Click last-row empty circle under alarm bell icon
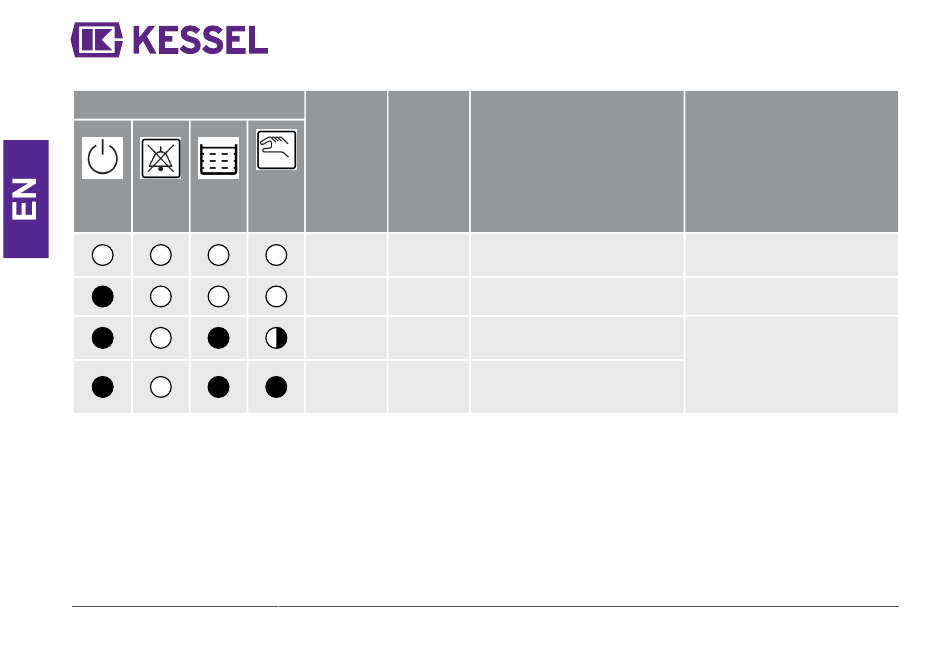Viewport: 950px width, 657px height. [161, 387]
